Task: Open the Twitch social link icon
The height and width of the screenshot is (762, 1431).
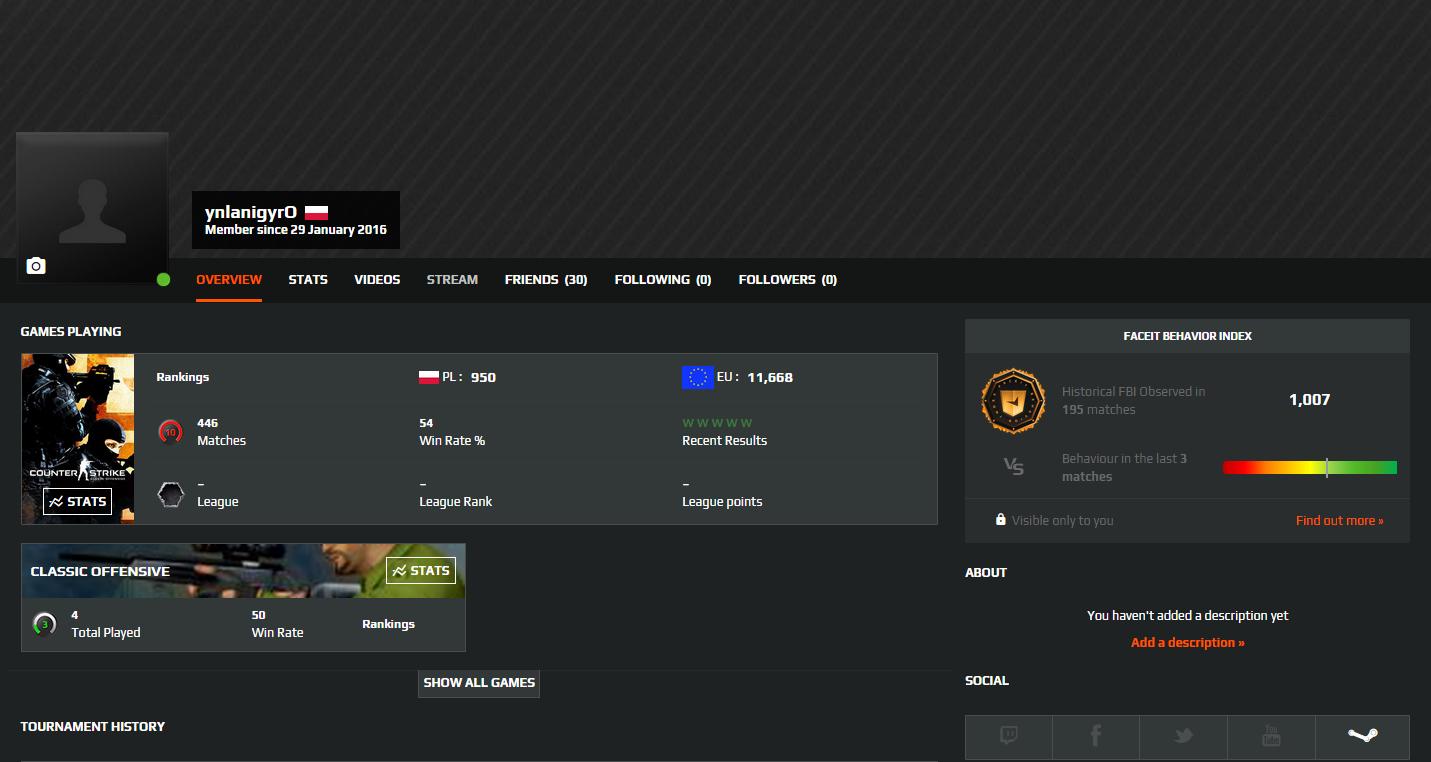Action: tap(1008, 737)
